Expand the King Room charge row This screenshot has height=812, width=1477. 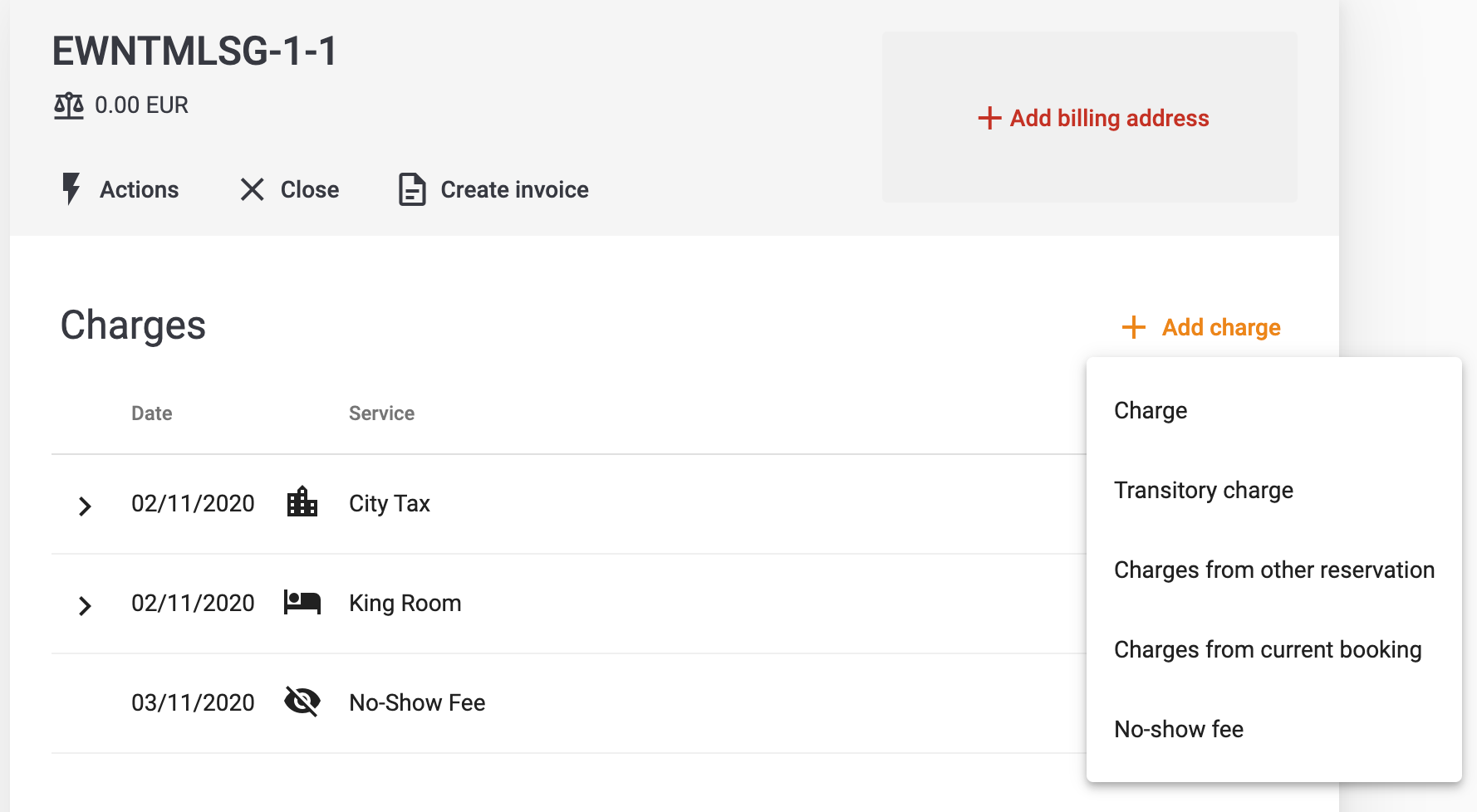tap(85, 605)
